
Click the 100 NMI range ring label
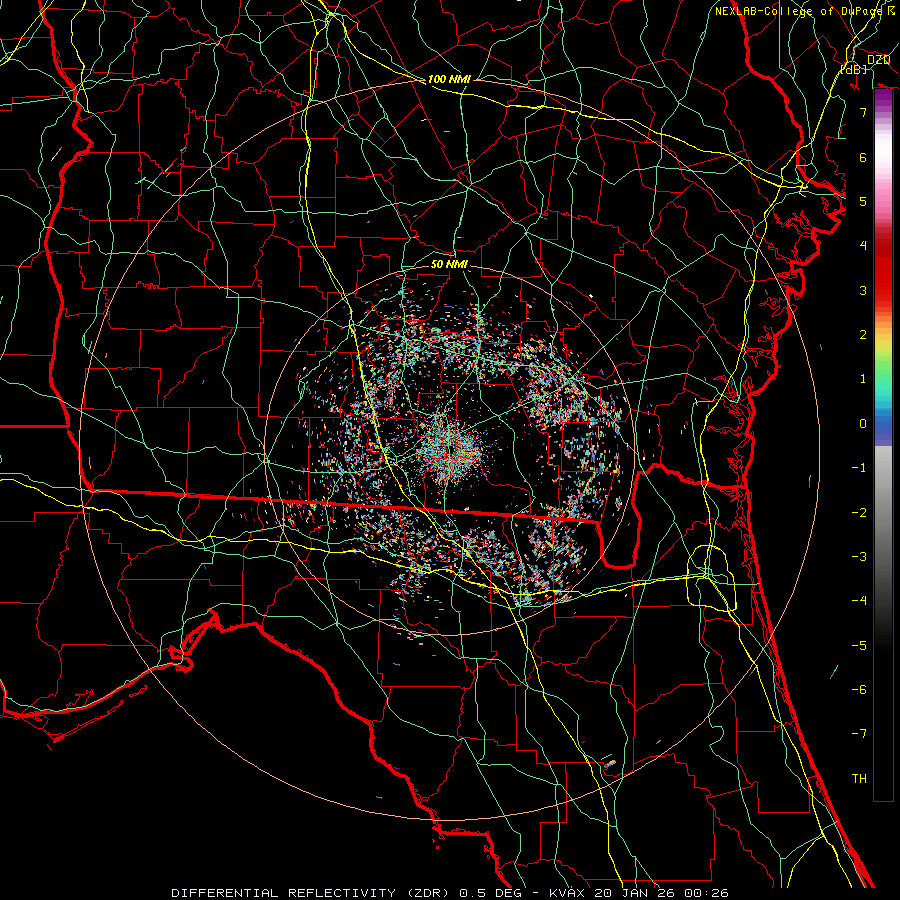pyautogui.click(x=449, y=79)
